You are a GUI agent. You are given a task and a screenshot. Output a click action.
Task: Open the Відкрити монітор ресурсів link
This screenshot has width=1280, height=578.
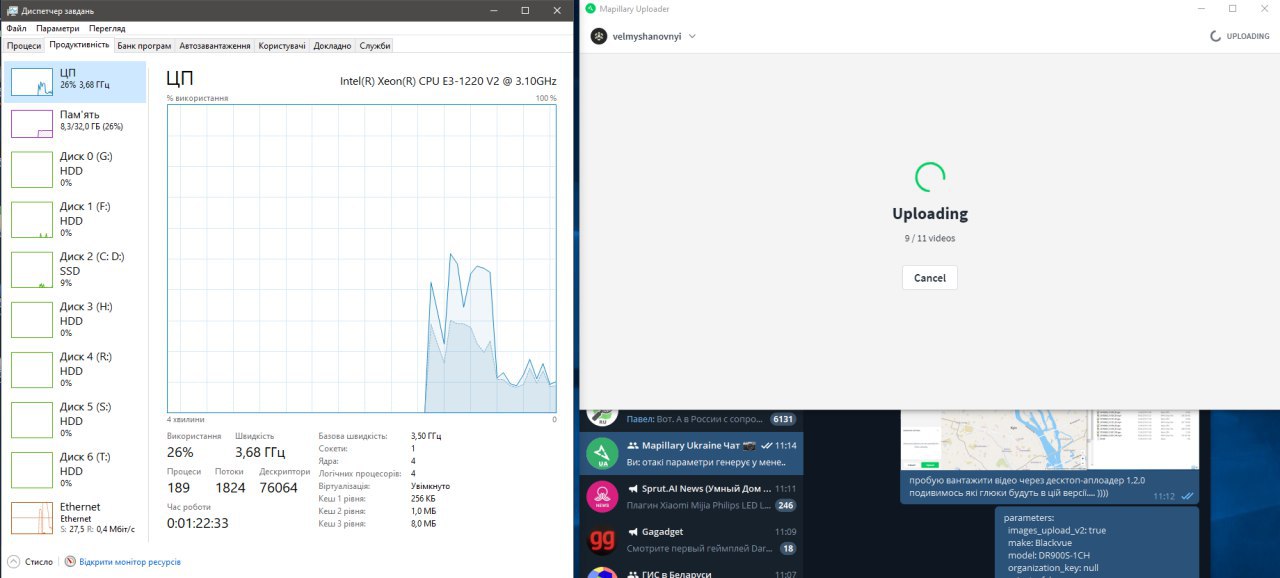point(130,562)
